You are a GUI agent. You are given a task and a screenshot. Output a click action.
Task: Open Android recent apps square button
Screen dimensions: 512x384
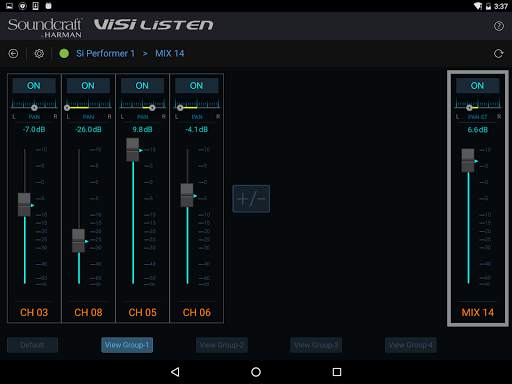click(x=337, y=372)
